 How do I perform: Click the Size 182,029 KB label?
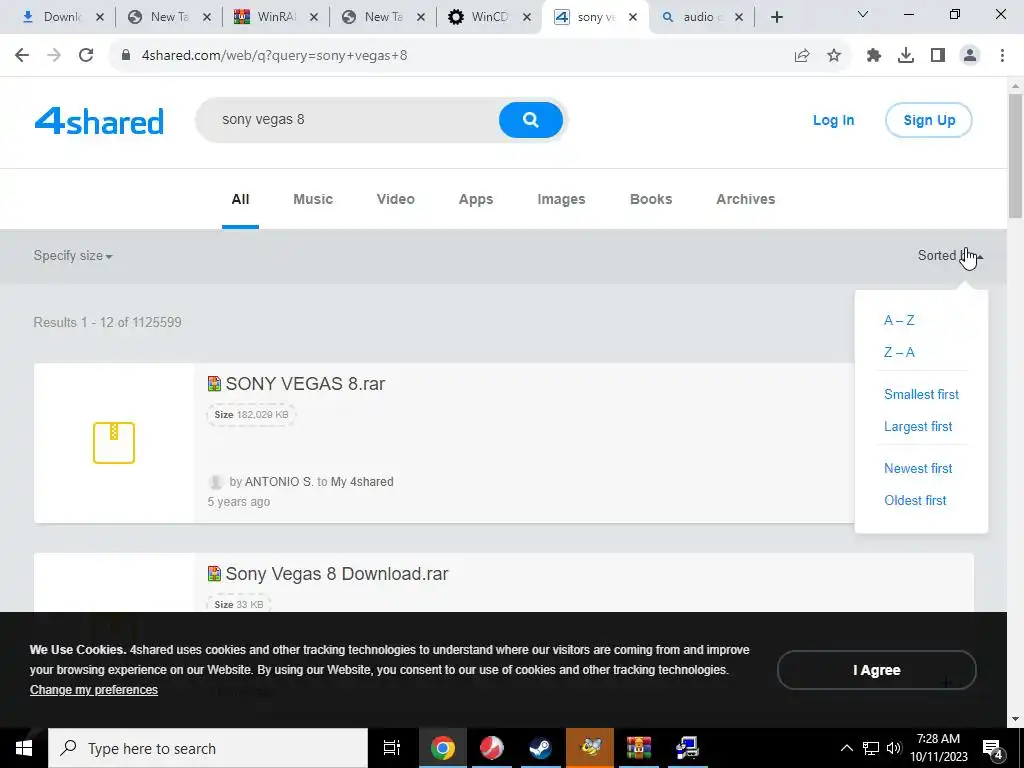[251, 415]
